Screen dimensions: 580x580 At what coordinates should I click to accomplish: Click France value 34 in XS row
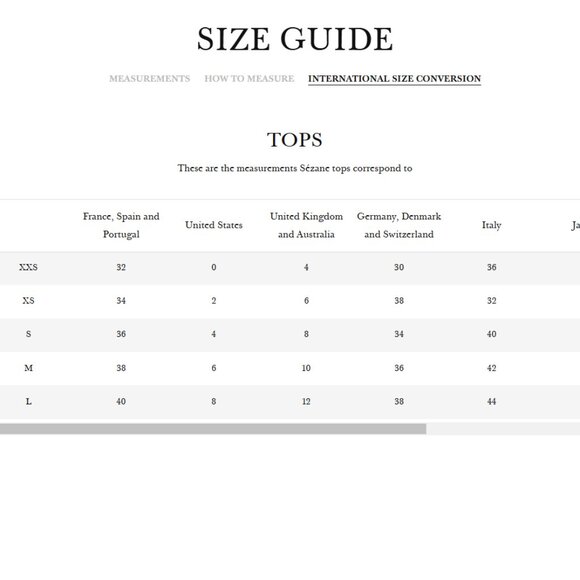(121, 300)
